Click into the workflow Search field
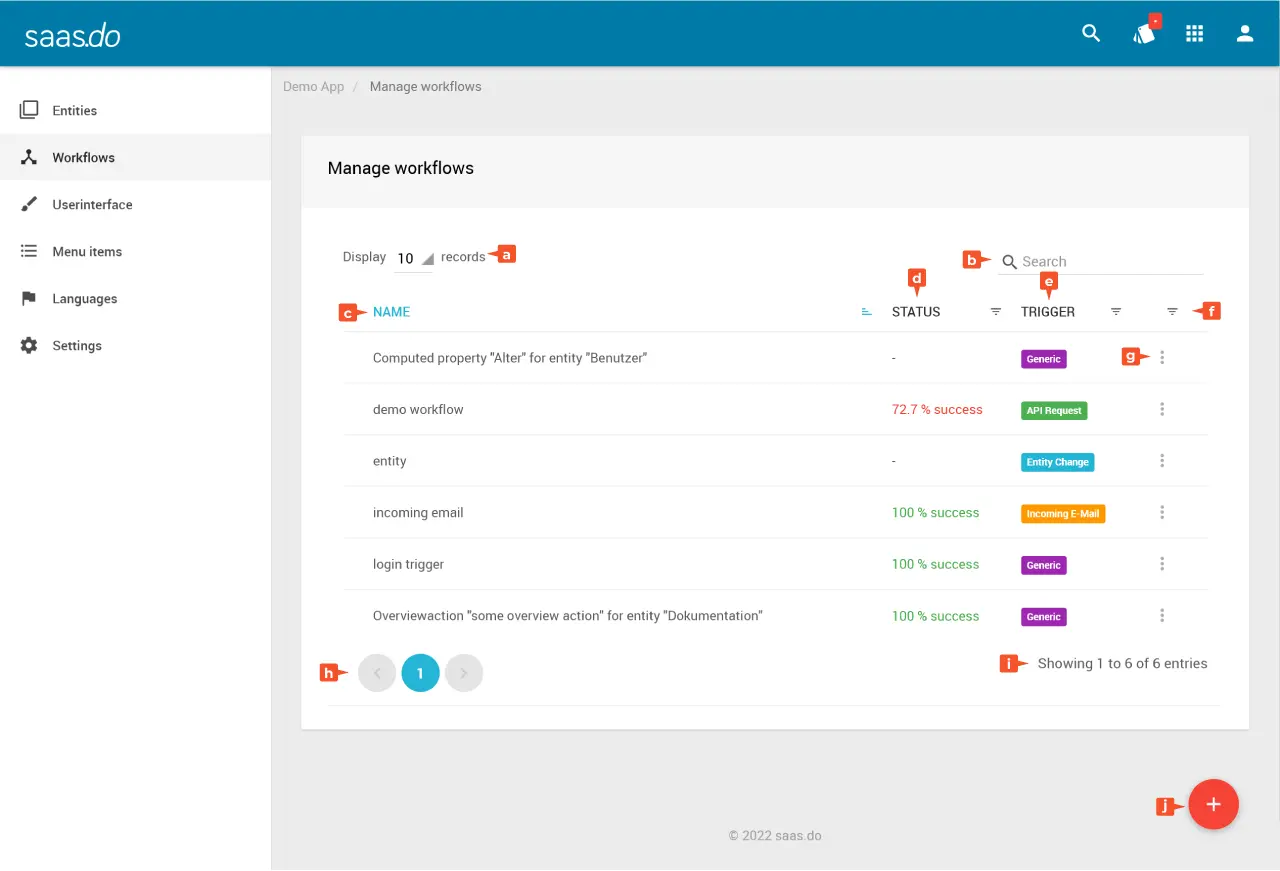 [1110, 262]
